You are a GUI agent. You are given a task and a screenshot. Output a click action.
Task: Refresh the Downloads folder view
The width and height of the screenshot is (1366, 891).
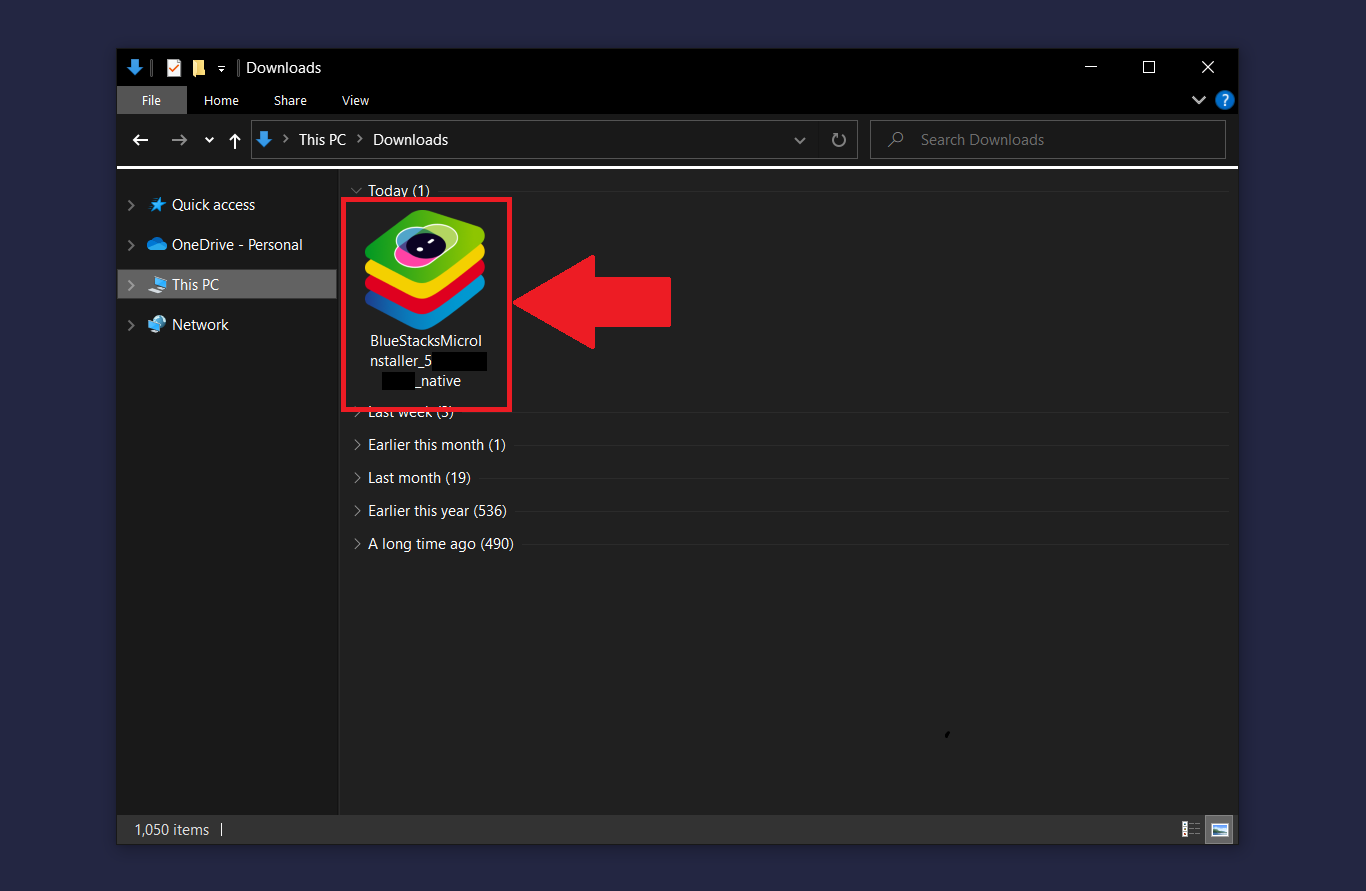coord(838,139)
